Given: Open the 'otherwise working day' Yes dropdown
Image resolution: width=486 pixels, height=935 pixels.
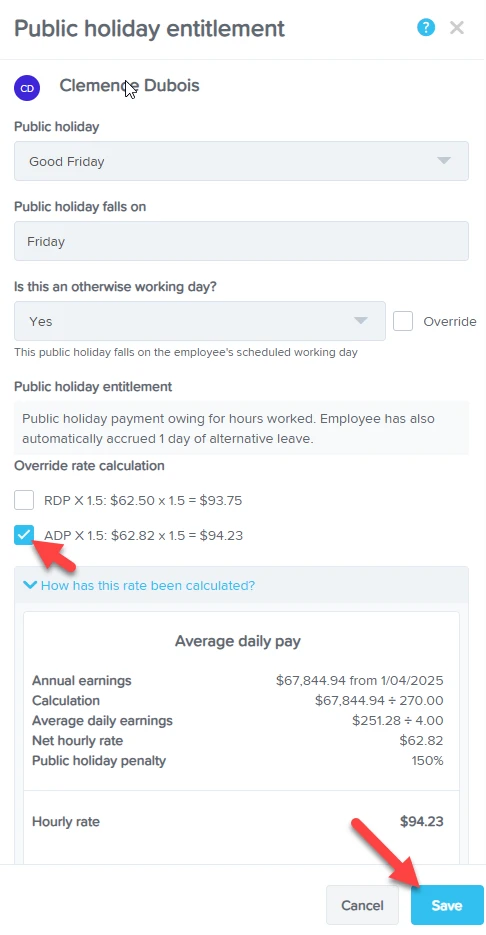Looking at the screenshot, I should click(x=200, y=321).
